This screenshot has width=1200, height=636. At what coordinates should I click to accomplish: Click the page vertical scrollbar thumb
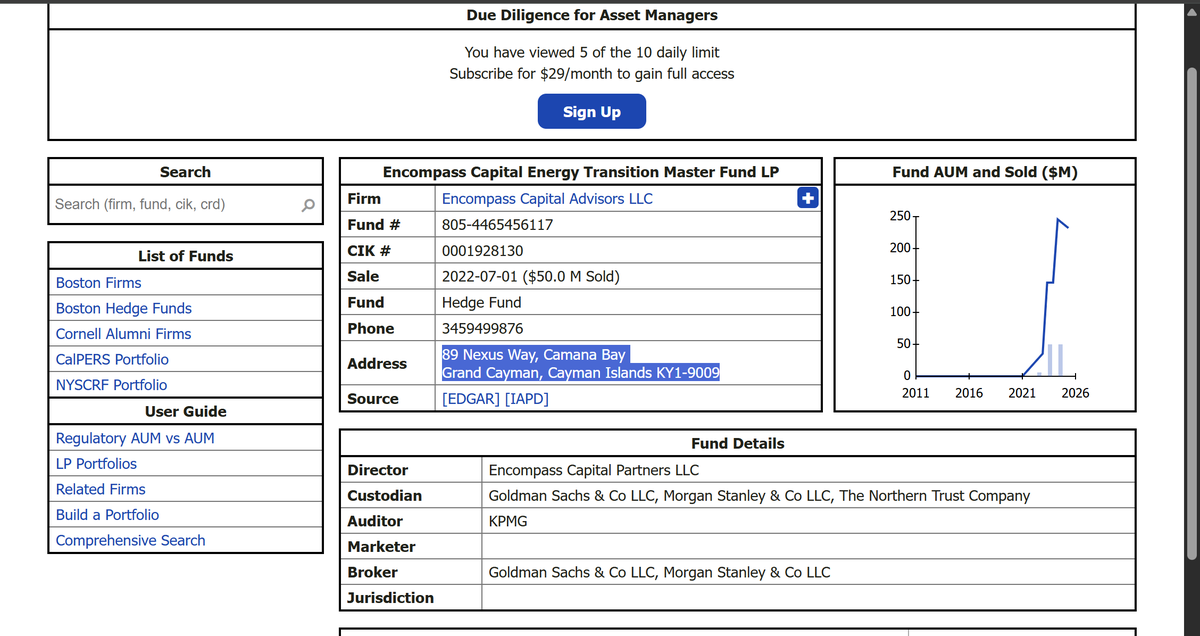pos(1191,315)
